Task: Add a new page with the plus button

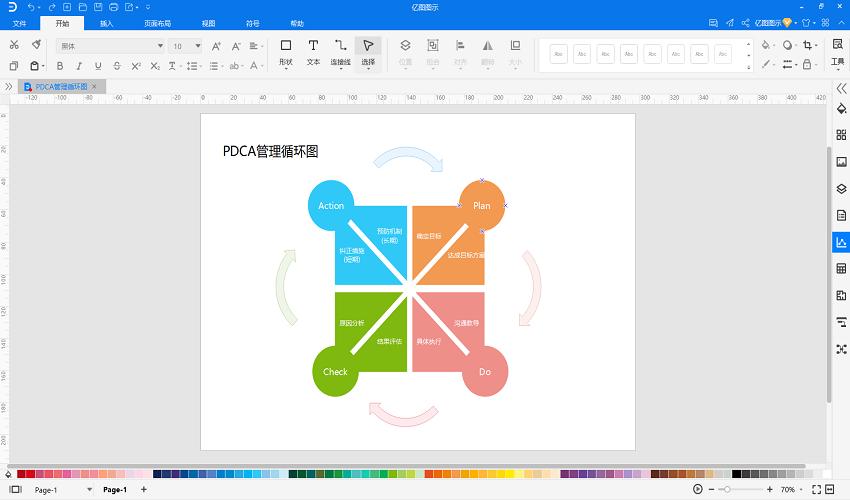Action: coord(144,489)
